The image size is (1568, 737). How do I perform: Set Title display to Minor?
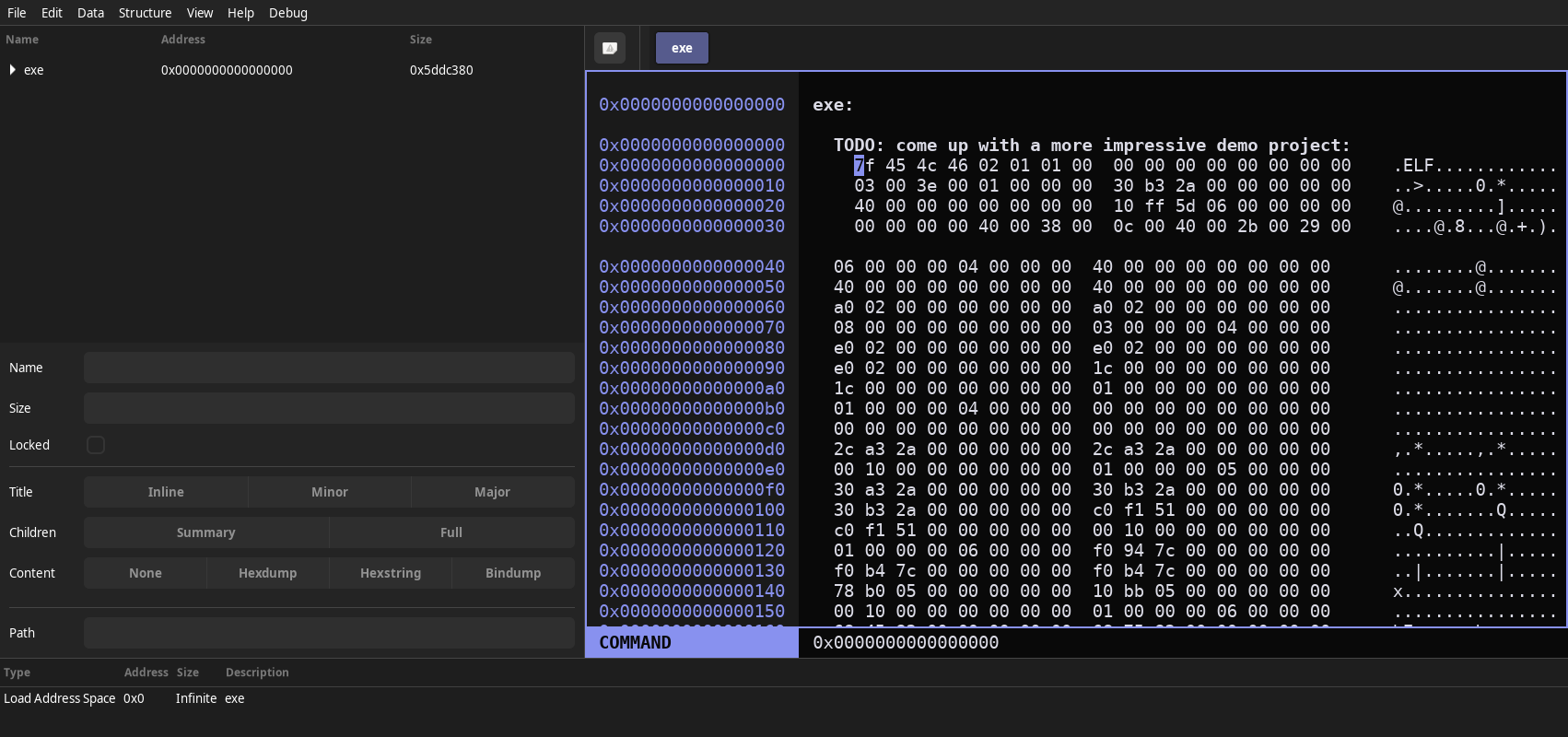(330, 492)
